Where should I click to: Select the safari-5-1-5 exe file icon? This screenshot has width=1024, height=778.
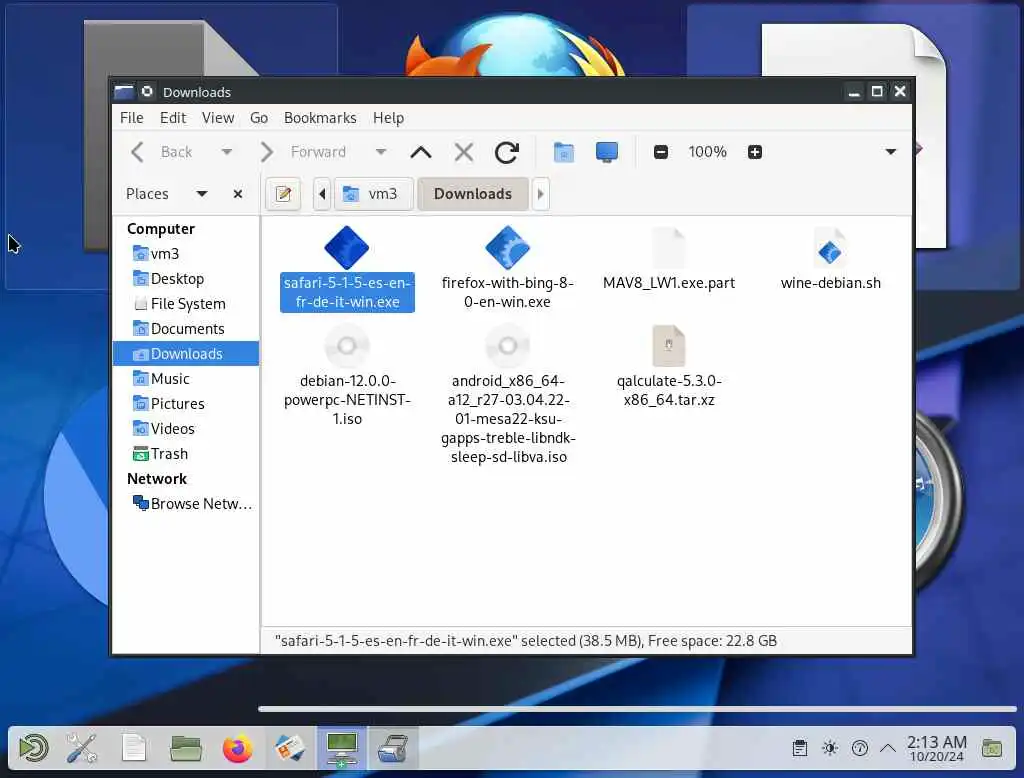[347, 248]
